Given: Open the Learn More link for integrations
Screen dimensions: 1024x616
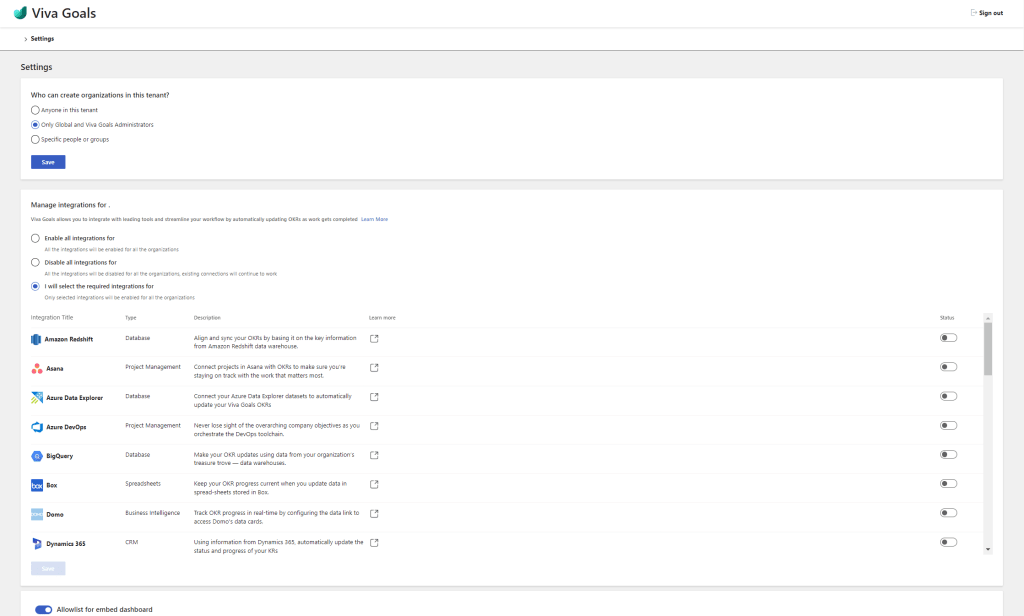Looking at the screenshot, I should tap(374, 218).
